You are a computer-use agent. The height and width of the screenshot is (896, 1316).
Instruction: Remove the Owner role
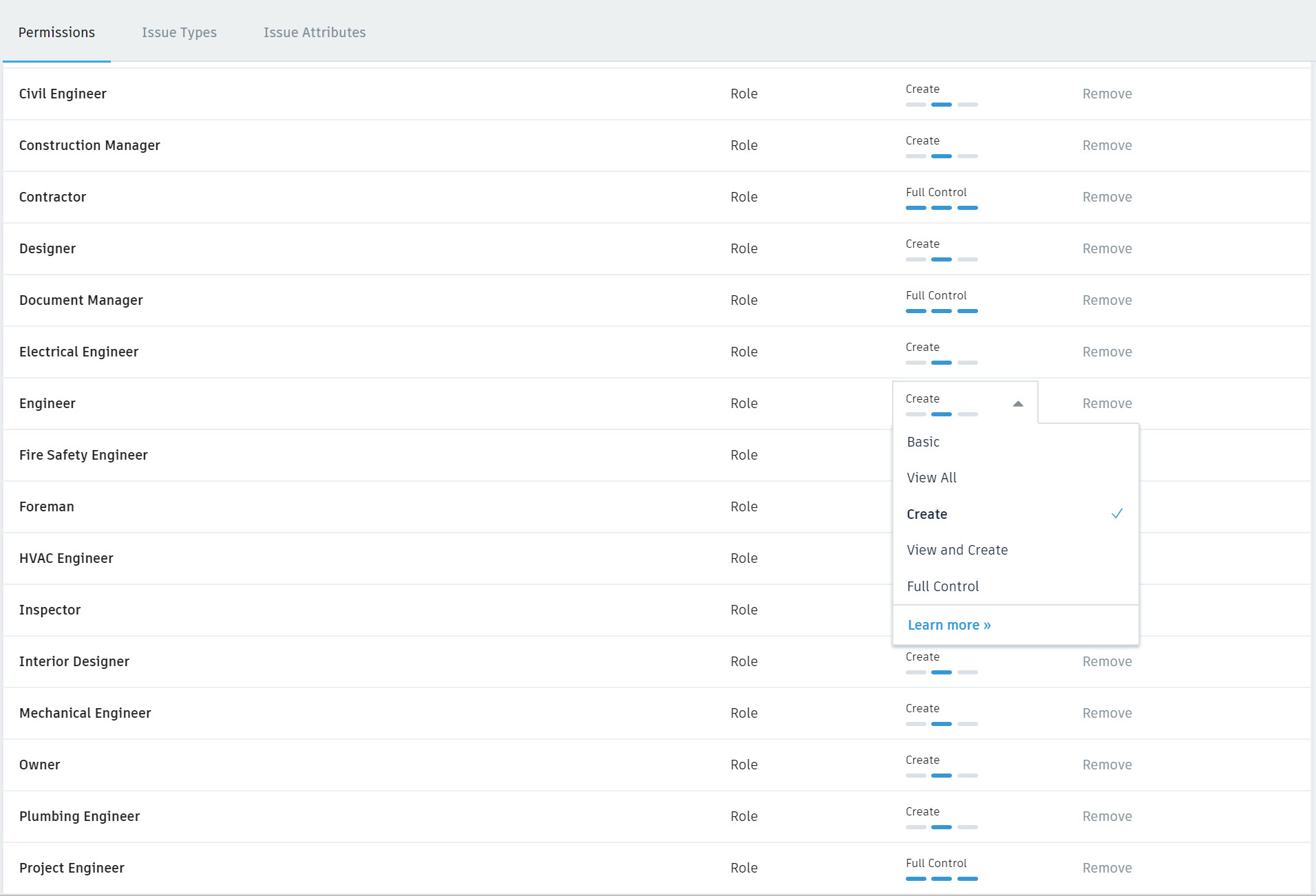[1107, 765]
